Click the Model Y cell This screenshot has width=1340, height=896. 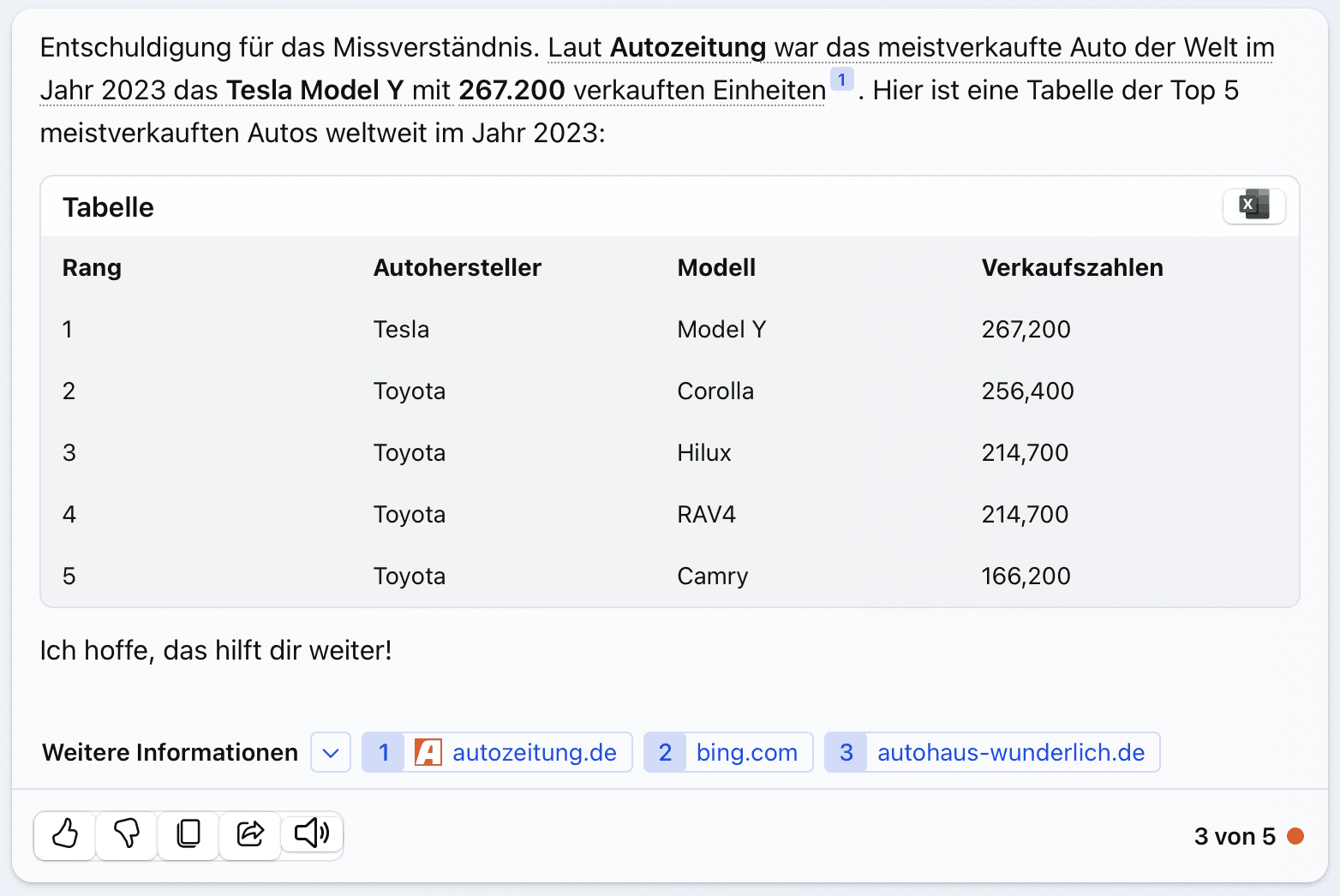coord(721,329)
